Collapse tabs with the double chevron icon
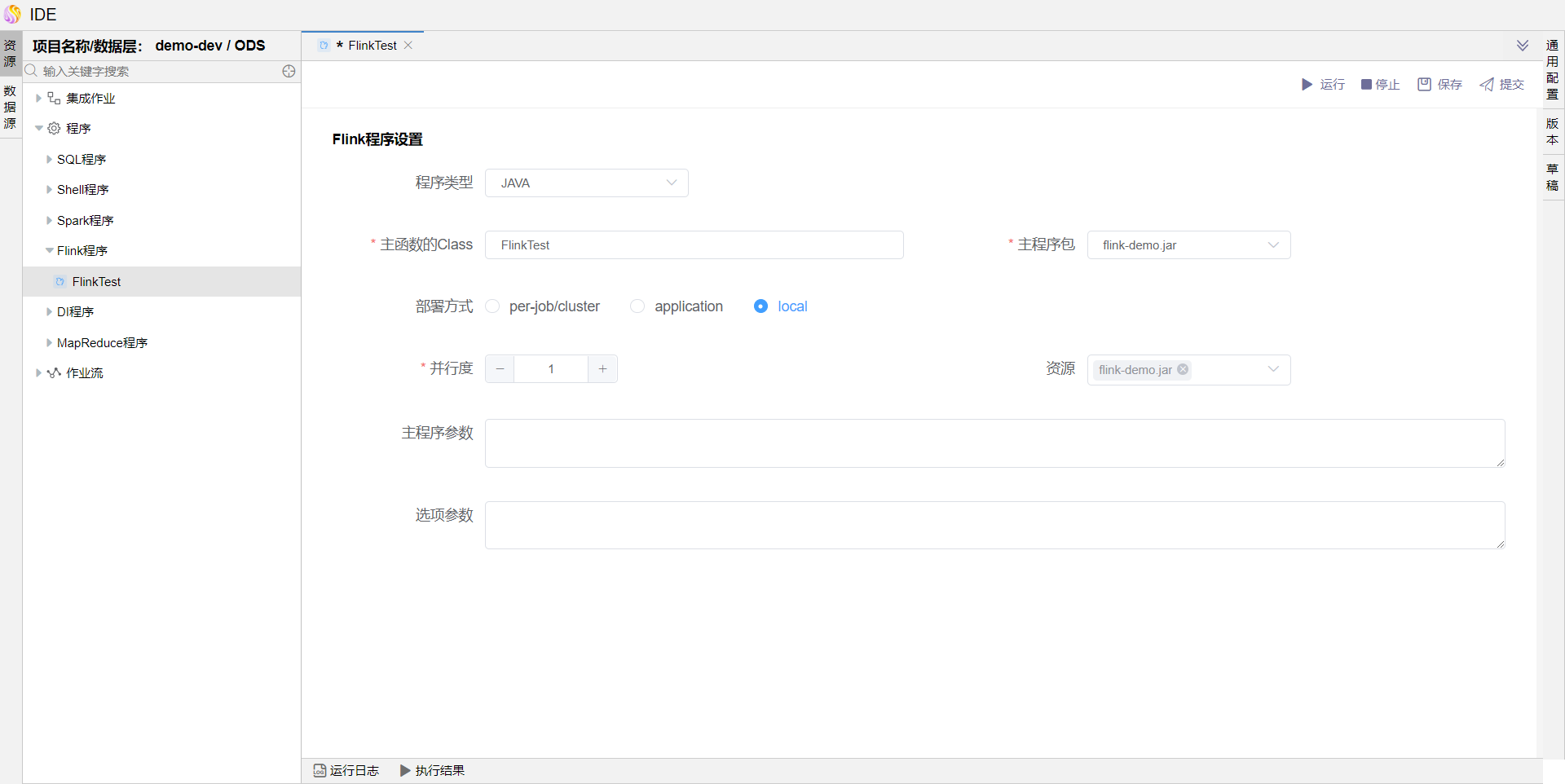 pos(1522,46)
